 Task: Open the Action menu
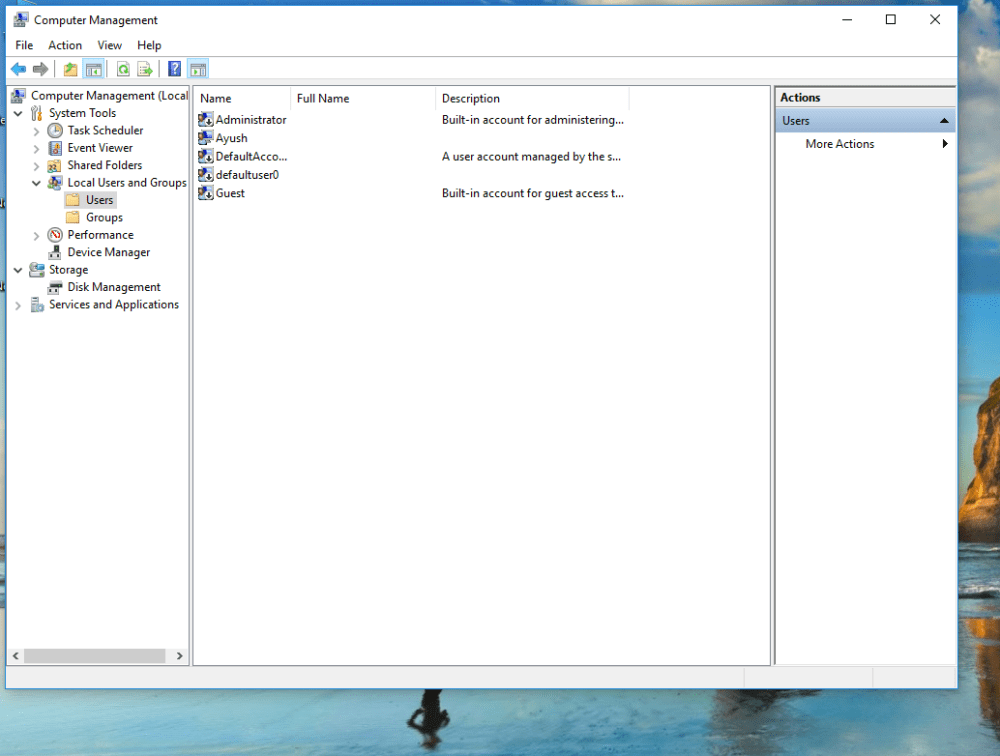[x=65, y=45]
